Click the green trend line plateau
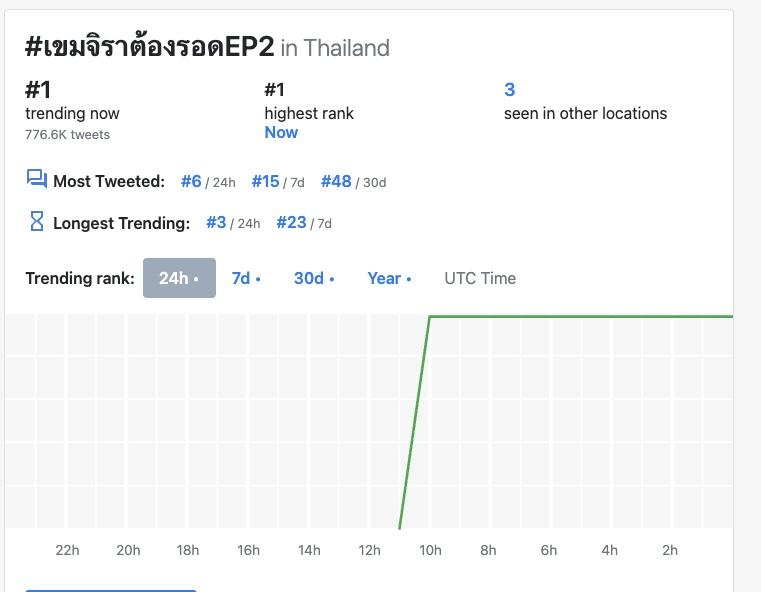 (581, 316)
